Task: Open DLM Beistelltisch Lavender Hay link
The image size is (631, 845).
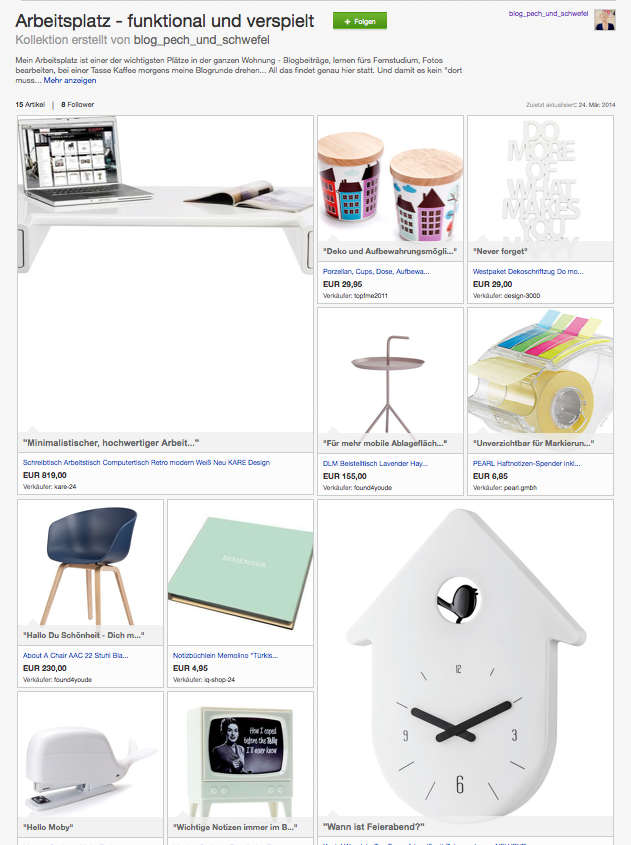Action: tap(375, 463)
